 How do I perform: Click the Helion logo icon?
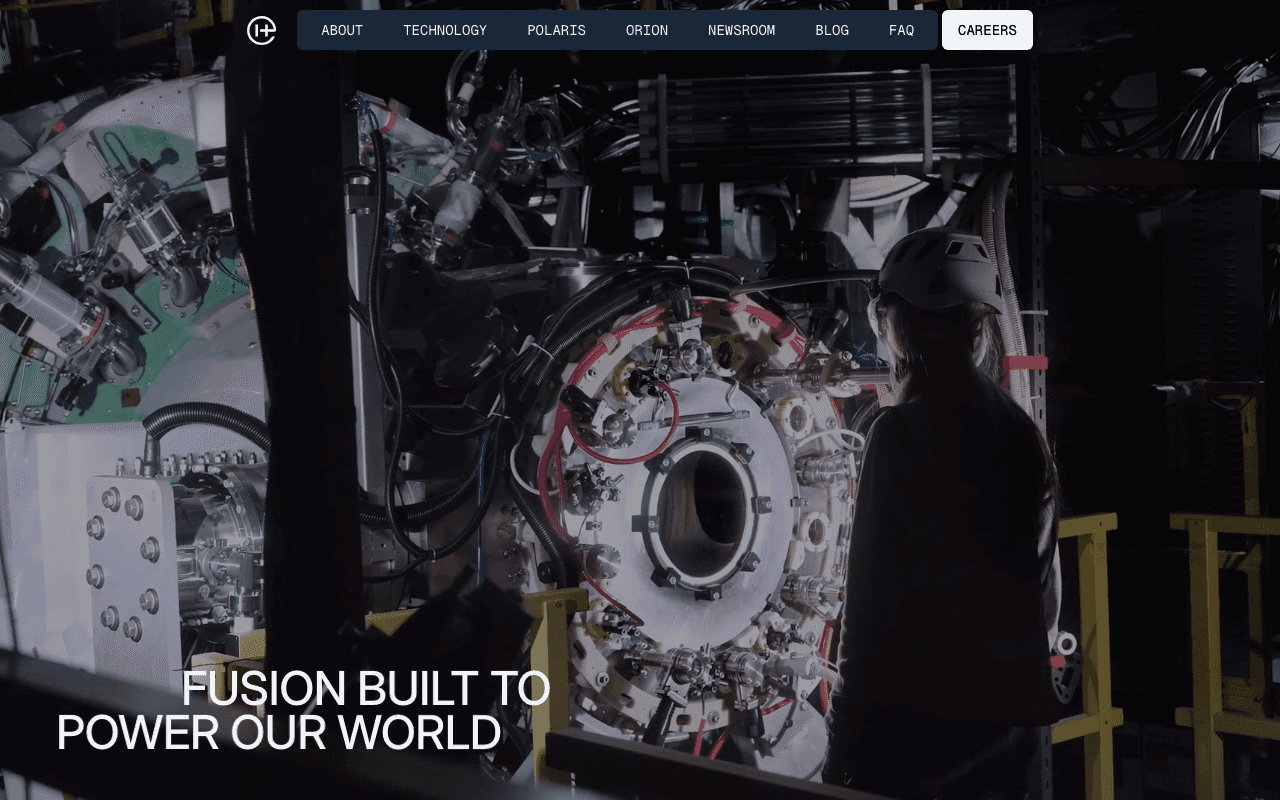click(261, 30)
